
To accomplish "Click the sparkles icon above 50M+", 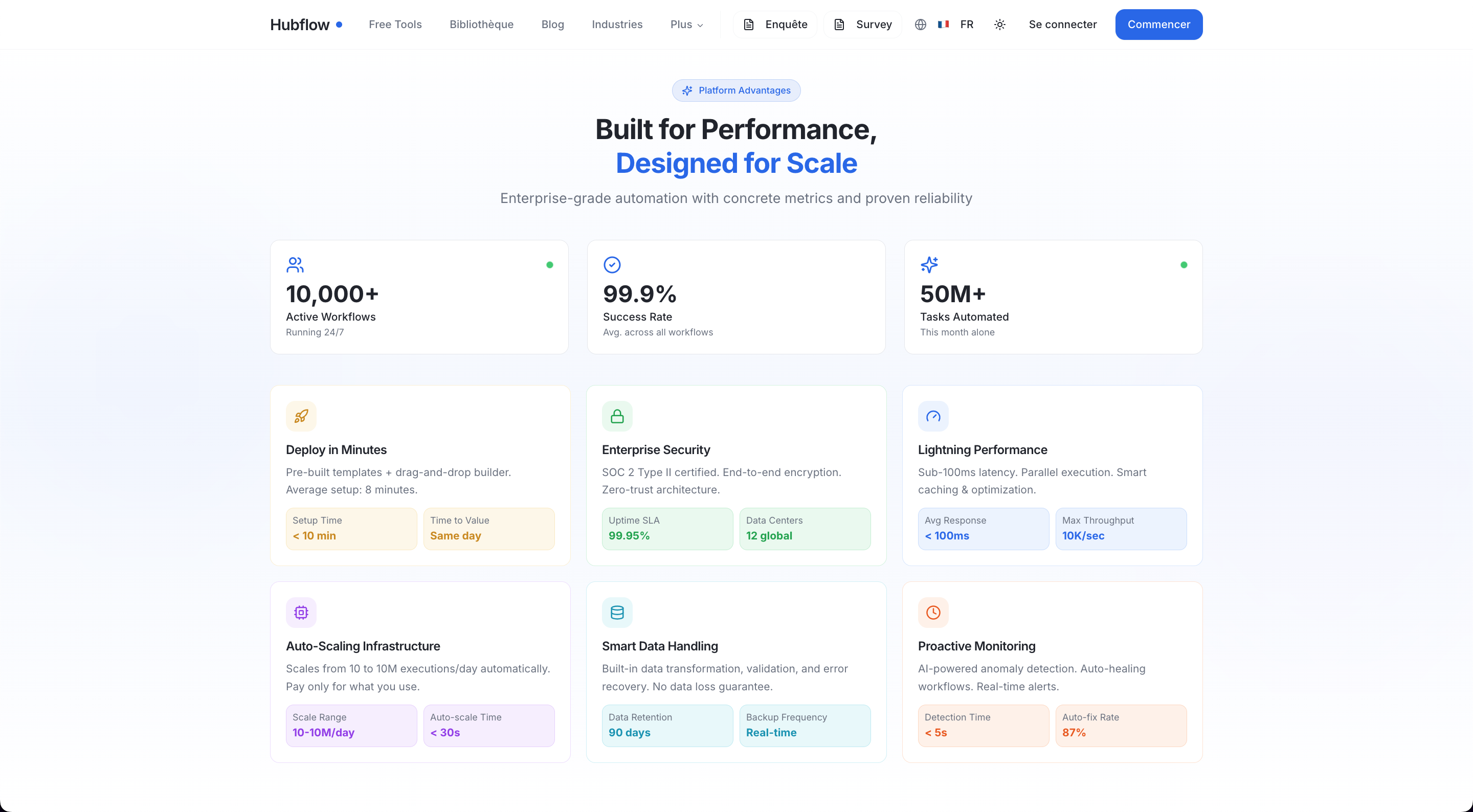I will [929, 265].
